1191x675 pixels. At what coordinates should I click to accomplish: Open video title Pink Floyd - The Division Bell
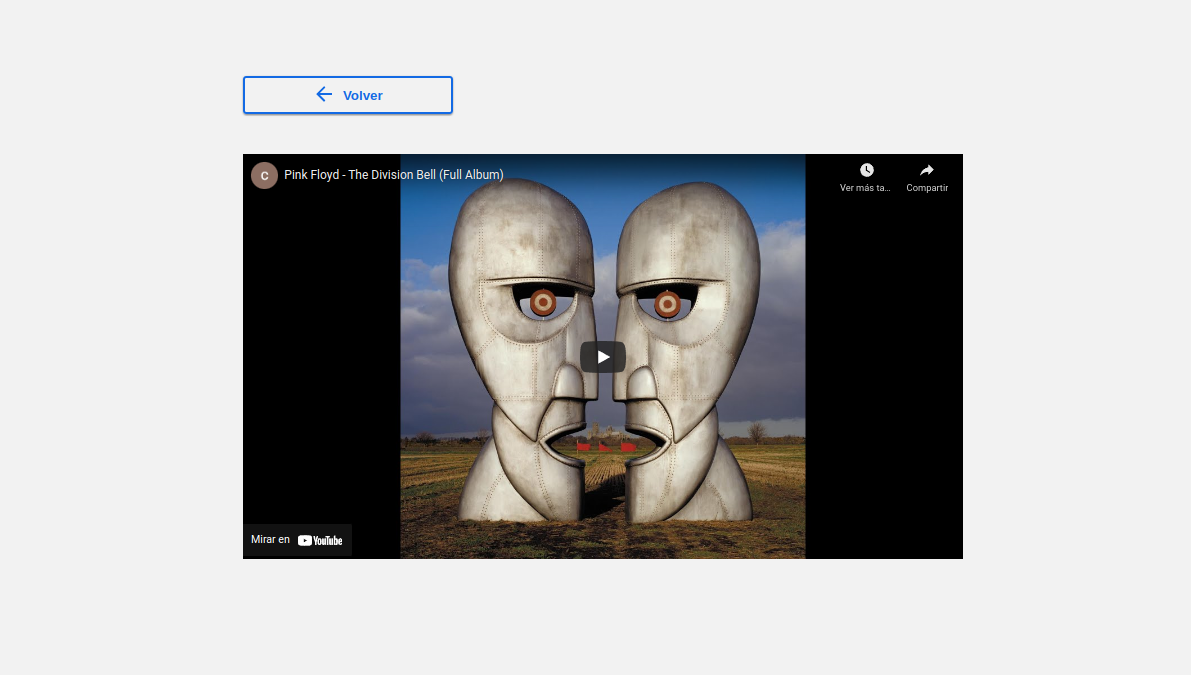pyautogui.click(x=393, y=175)
